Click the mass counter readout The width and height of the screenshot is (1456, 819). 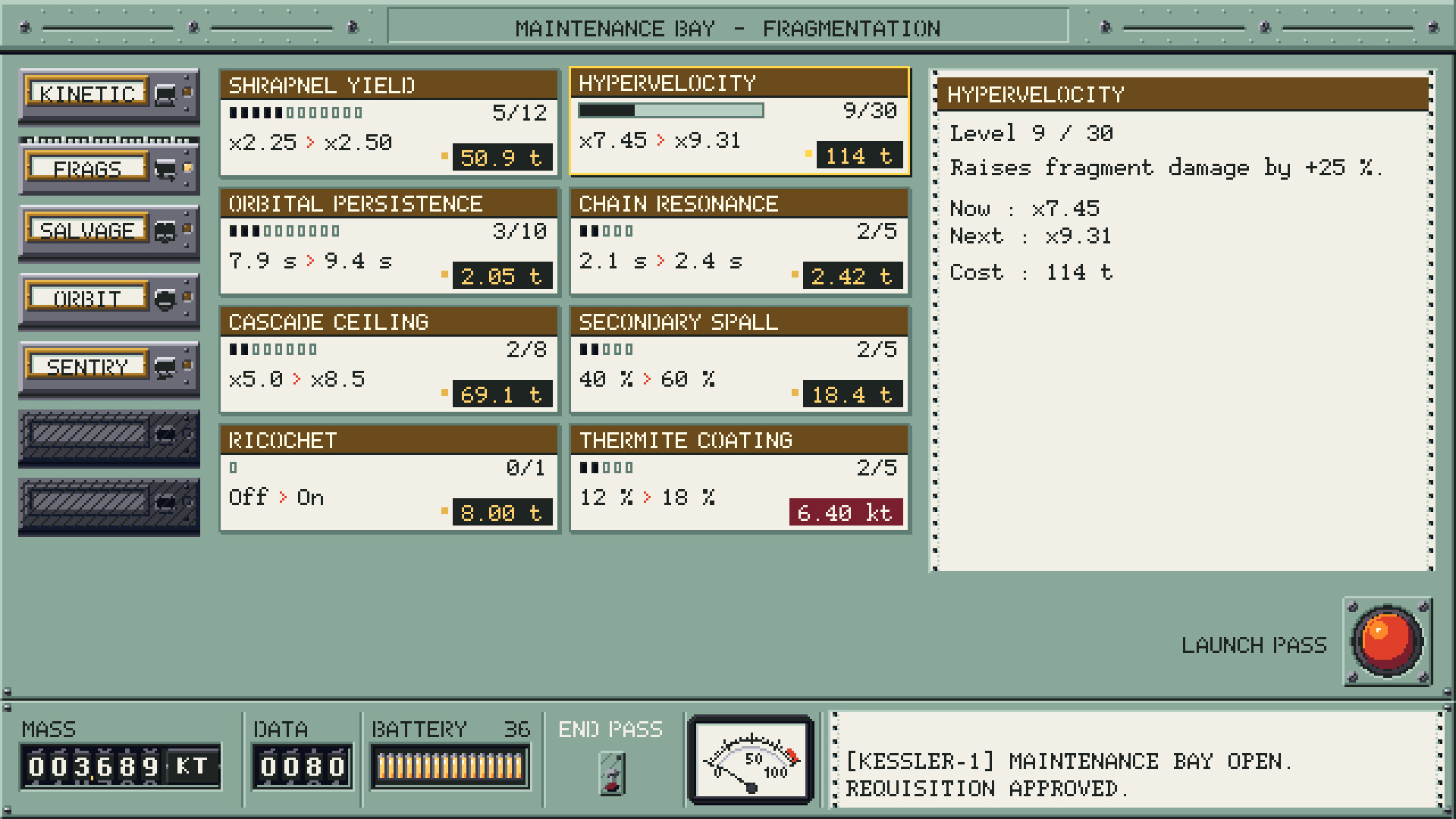click(121, 767)
